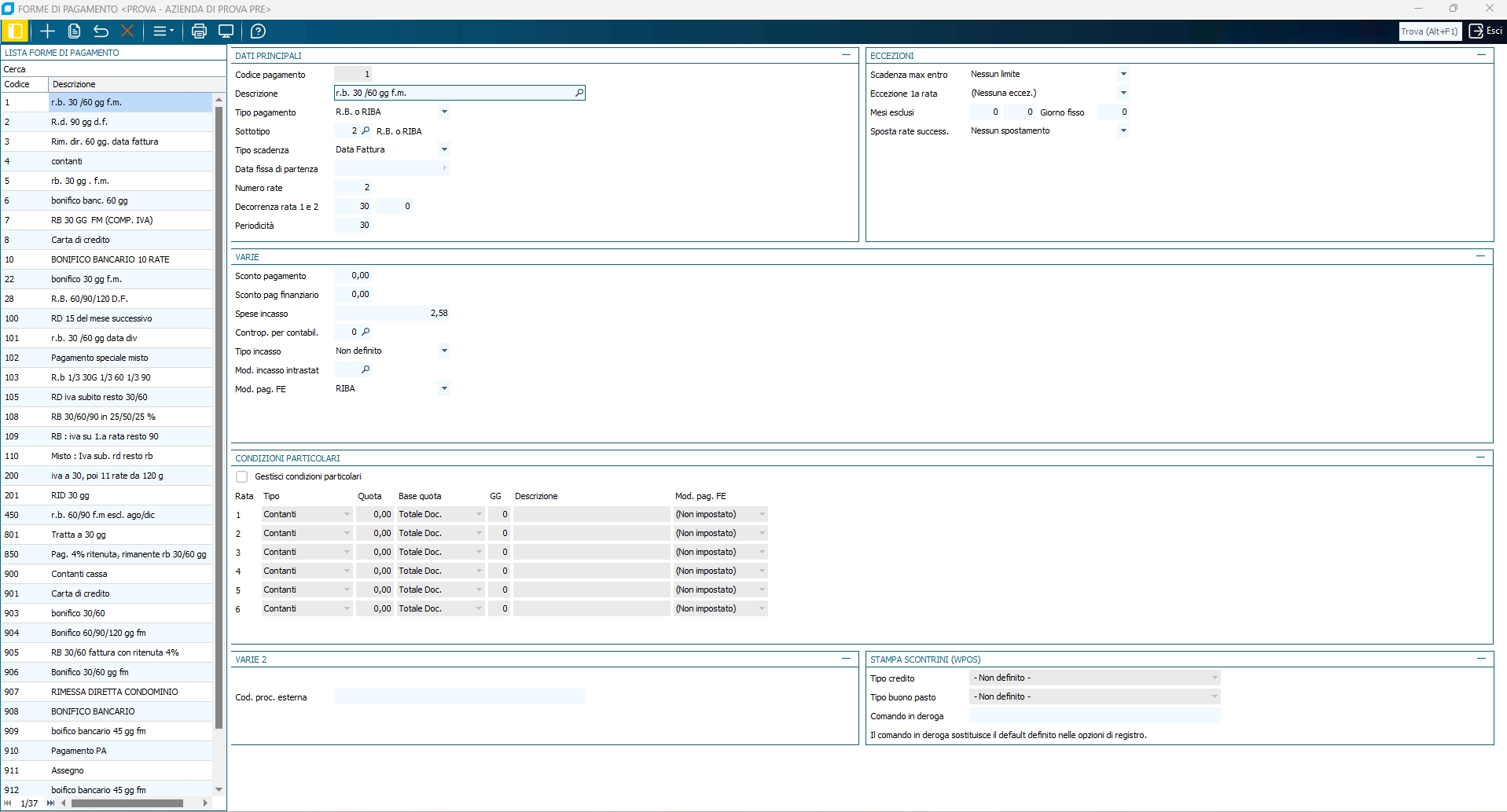The image size is (1507, 812).
Task: Click the print icon in toolbar
Action: [199, 31]
